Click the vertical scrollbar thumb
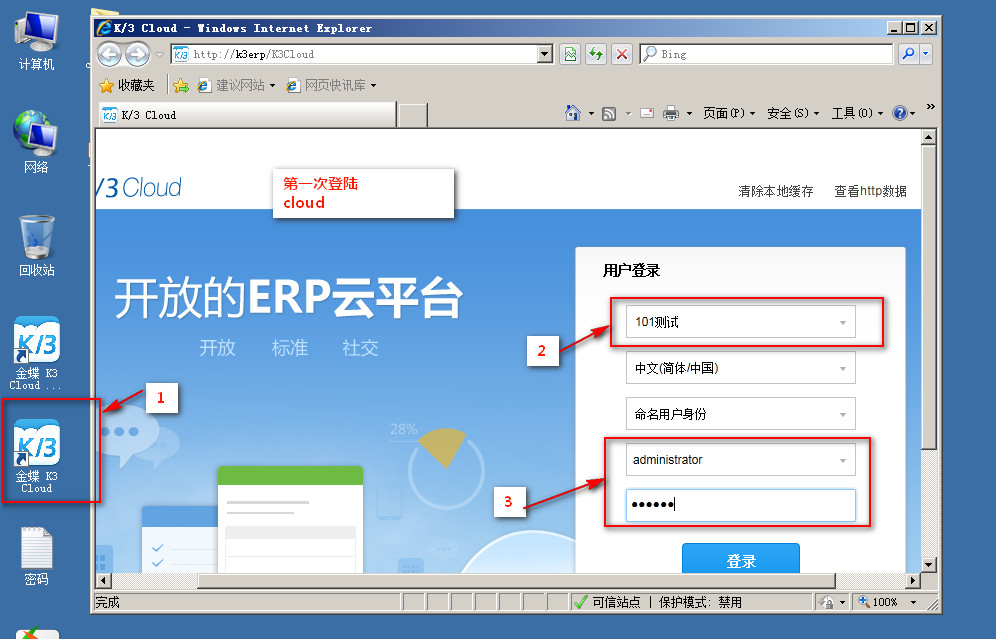 click(929, 297)
